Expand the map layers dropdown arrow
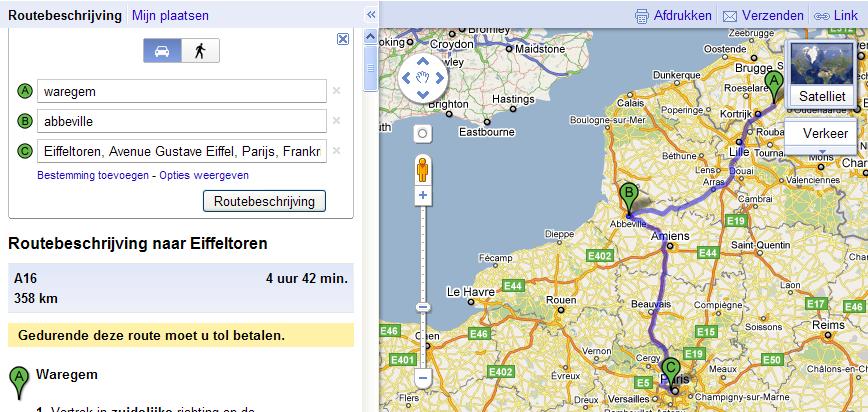Viewport: 868px width, 412px height. coord(822,151)
